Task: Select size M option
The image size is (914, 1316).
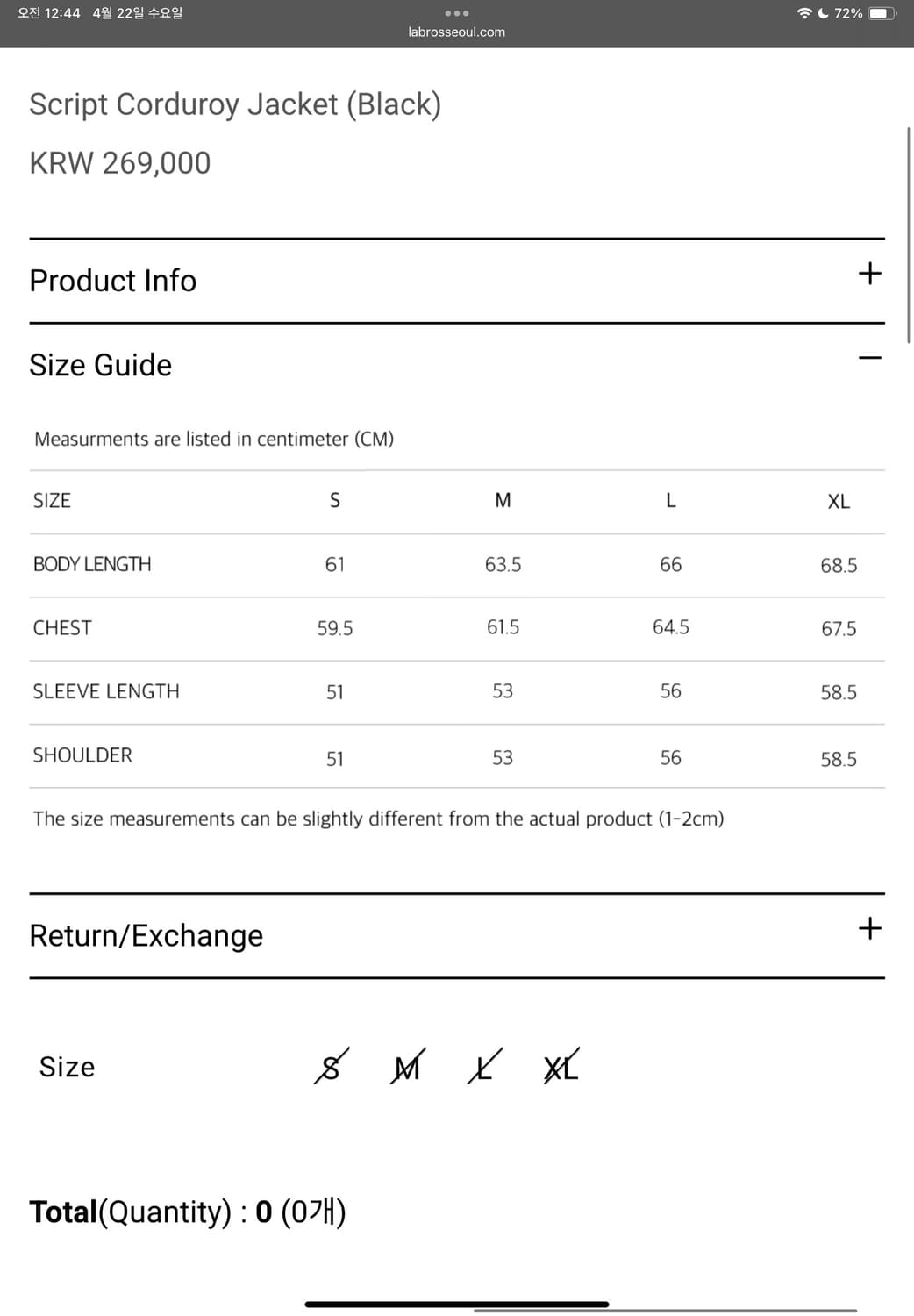Action: (407, 1067)
